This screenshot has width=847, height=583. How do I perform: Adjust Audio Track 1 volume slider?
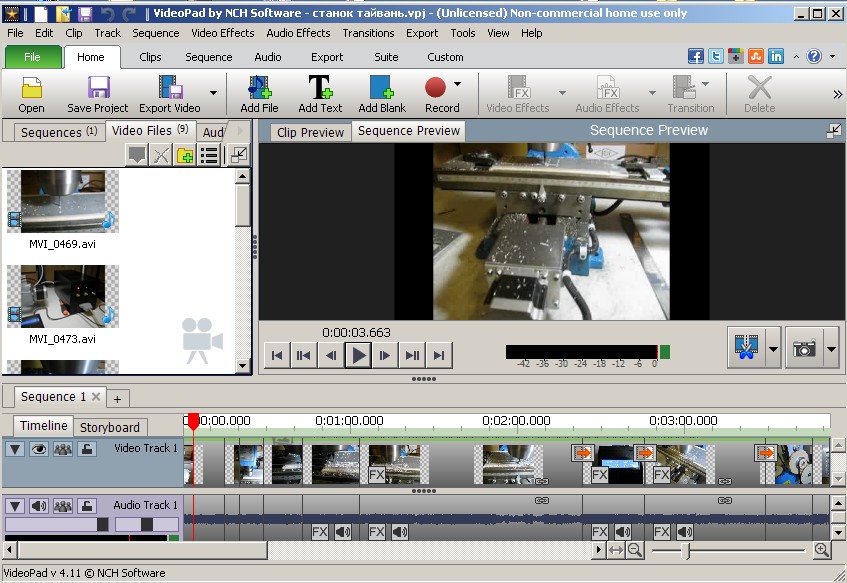(x=102, y=524)
